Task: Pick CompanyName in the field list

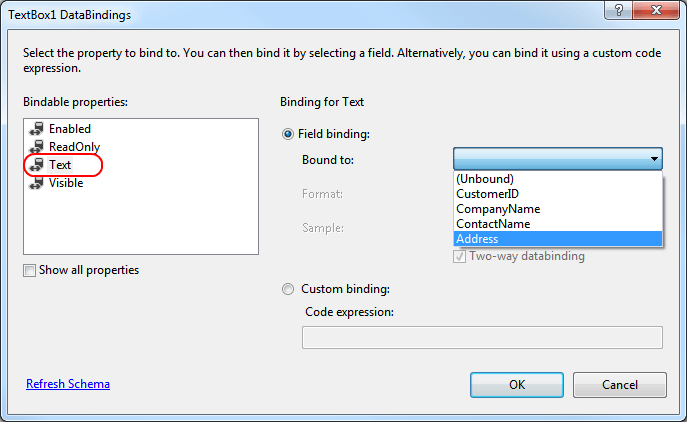Action: click(497, 209)
